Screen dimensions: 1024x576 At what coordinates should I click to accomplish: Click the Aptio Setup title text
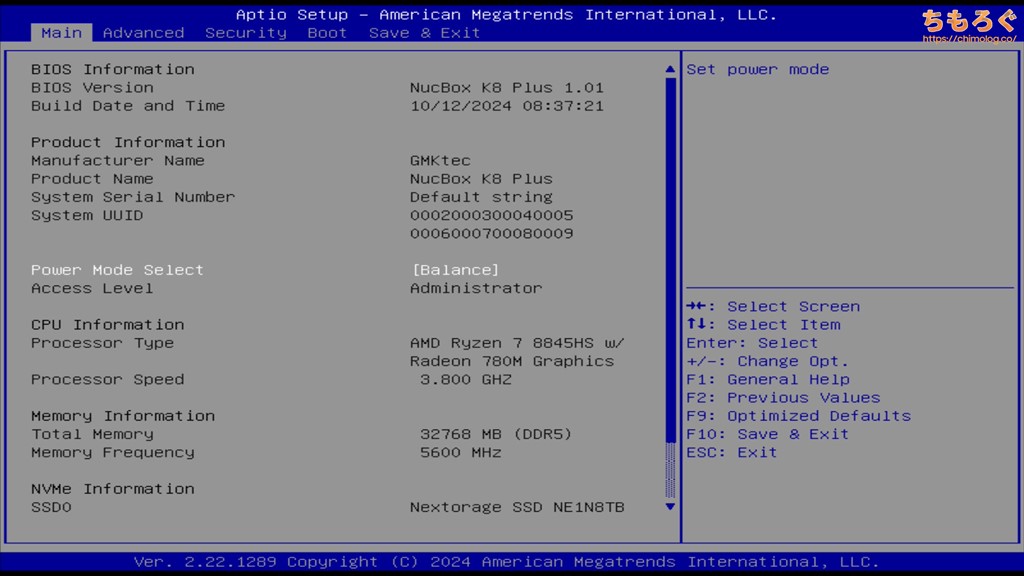pyautogui.click(x=507, y=14)
